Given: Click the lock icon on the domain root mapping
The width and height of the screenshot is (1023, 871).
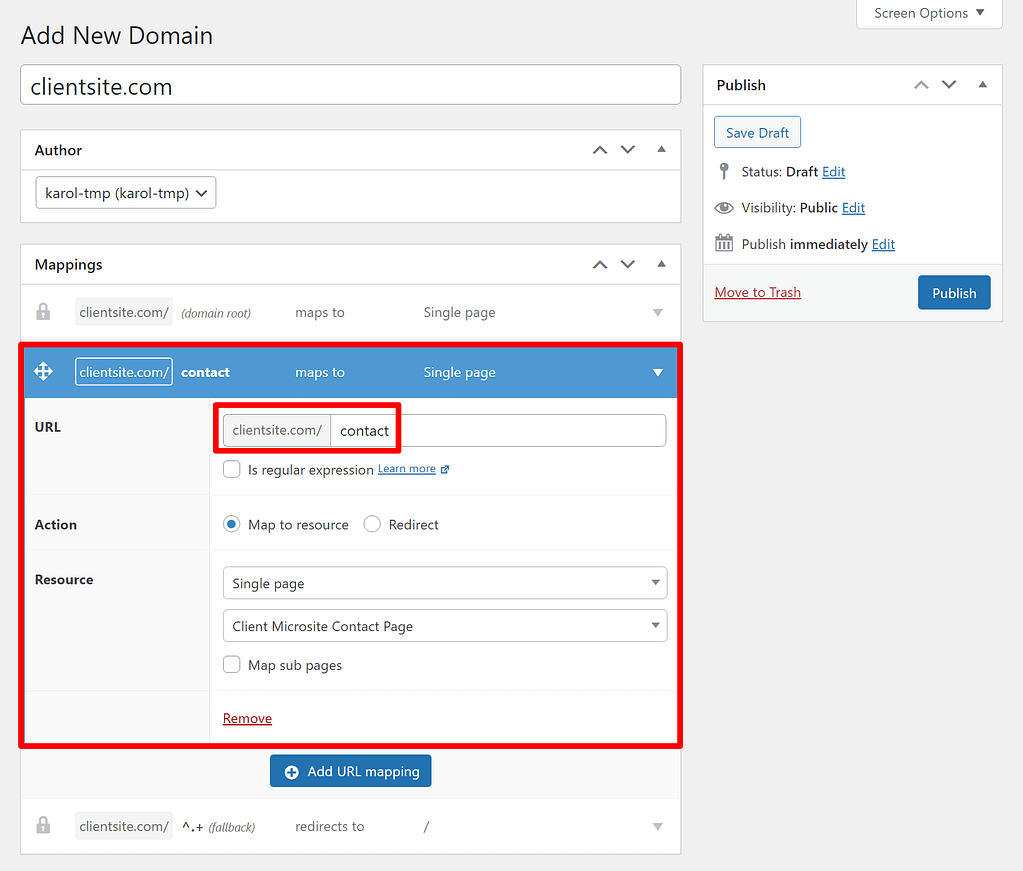Looking at the screenshot, I should pos(43,312).
